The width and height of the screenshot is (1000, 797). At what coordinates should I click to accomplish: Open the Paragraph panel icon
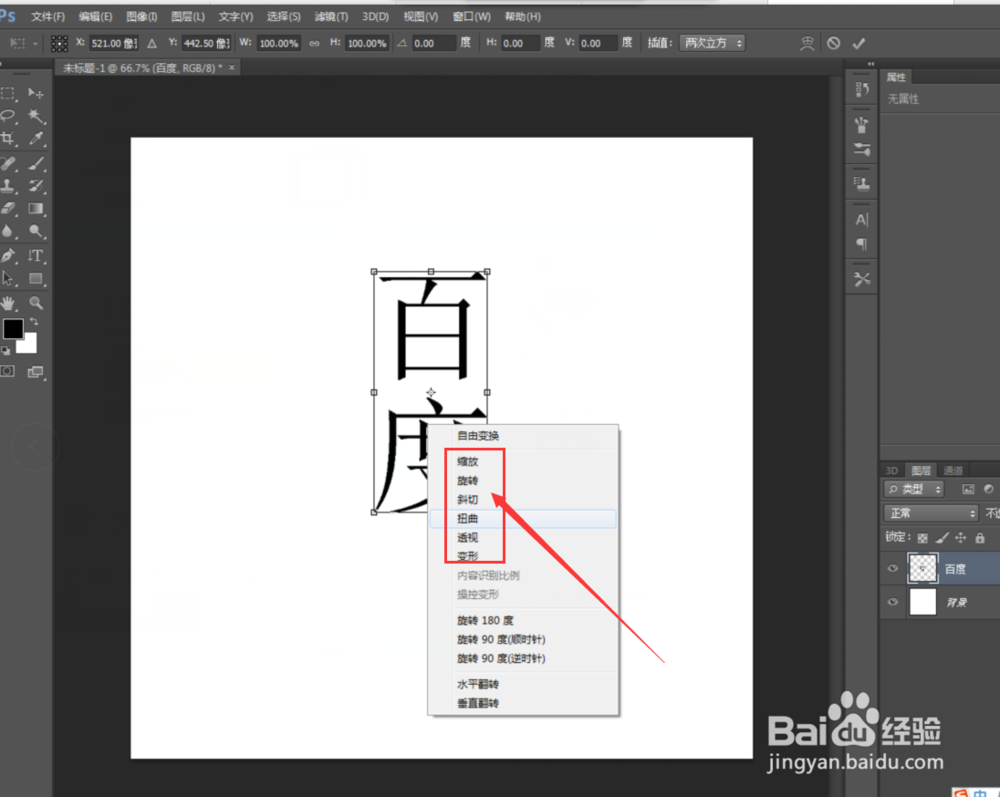click(862, 244)
